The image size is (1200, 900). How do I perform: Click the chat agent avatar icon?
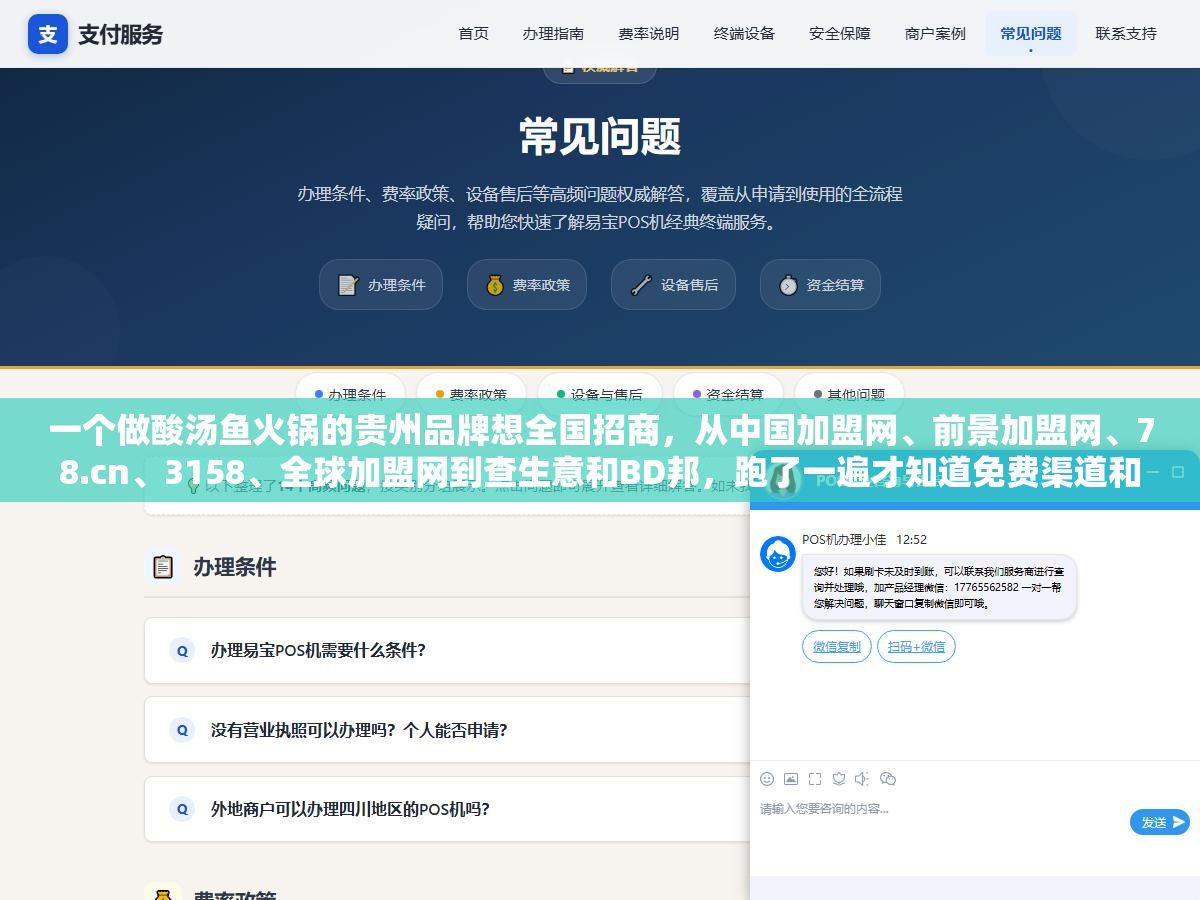pos(778,554)
